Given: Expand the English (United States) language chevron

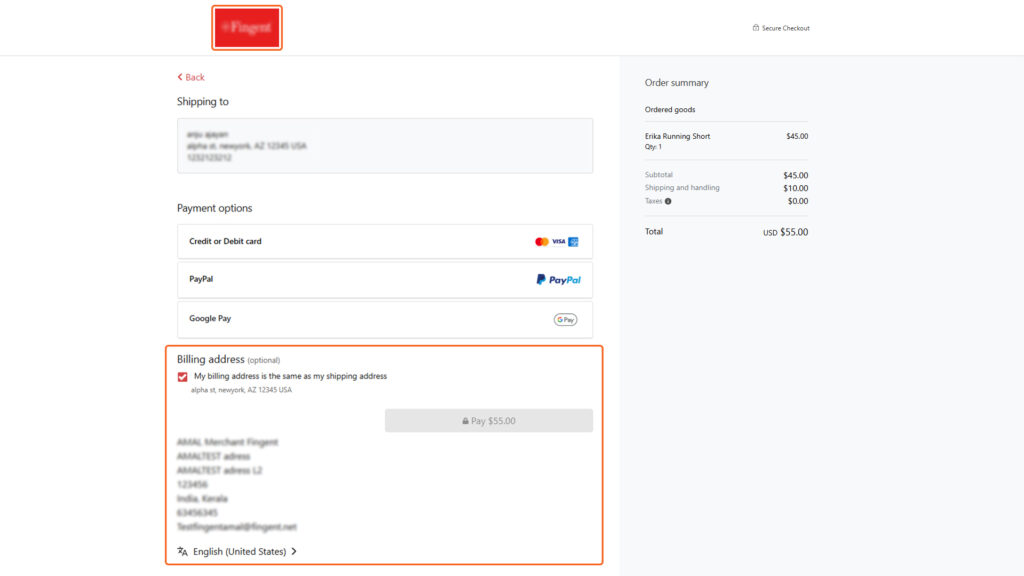Looking at the screenshot, I should tap(294, 551).
